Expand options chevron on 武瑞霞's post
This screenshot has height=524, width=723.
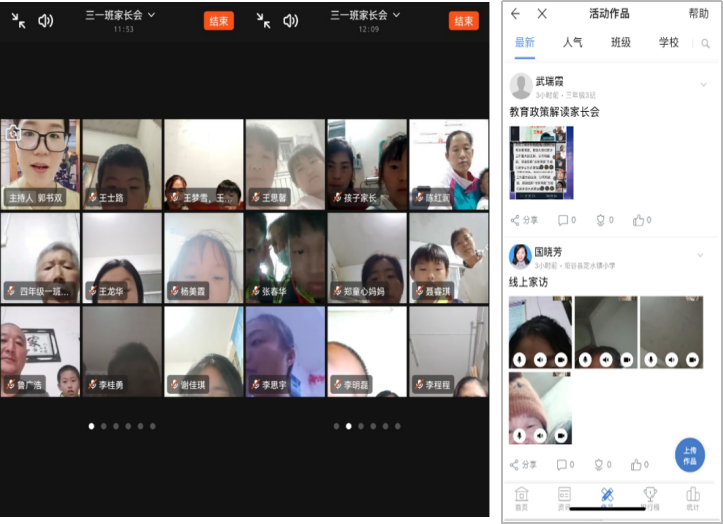coord(703,85)
